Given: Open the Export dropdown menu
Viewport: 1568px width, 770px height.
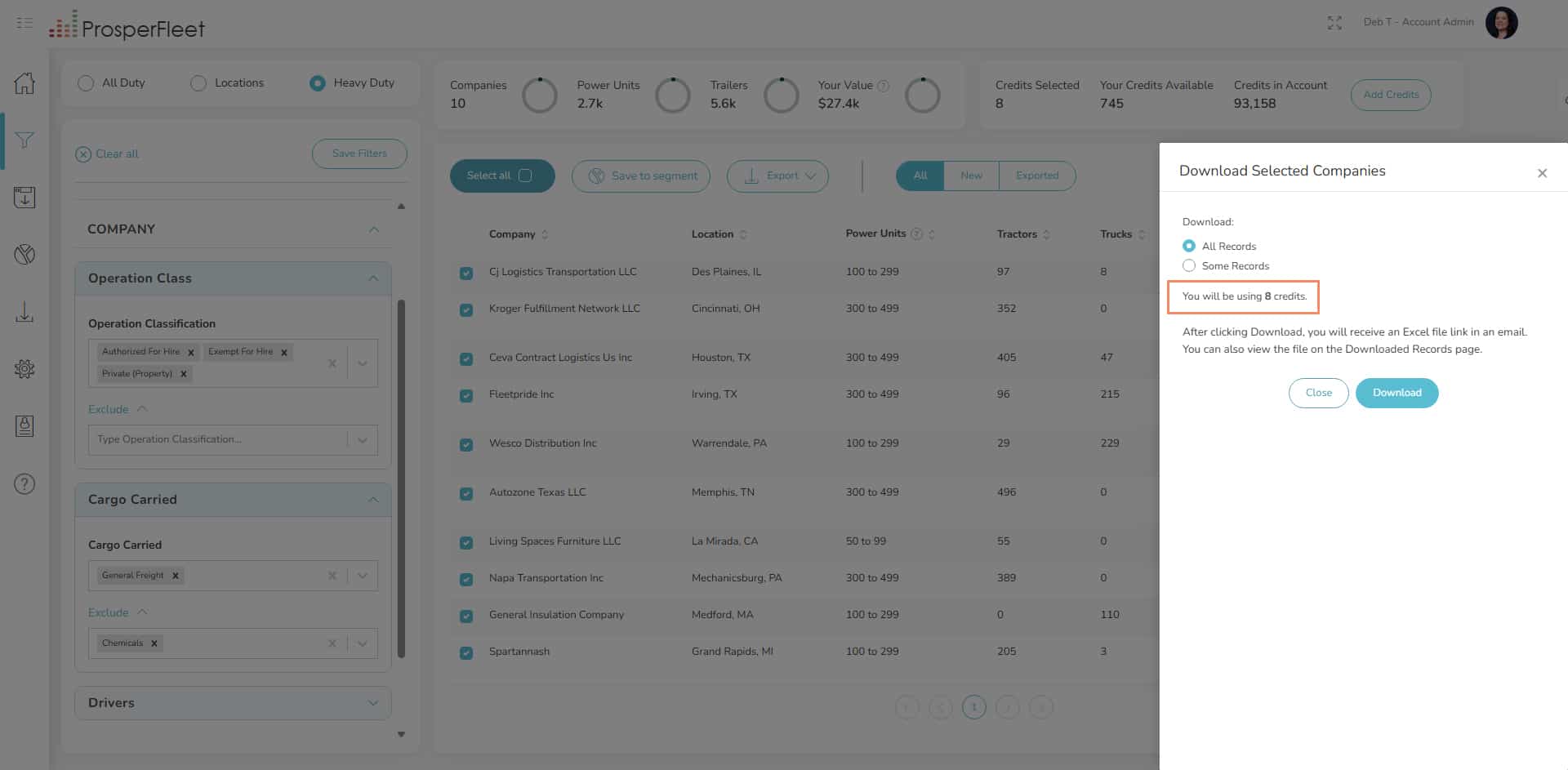Looking at the screenshot, I should tap(777, 176).
